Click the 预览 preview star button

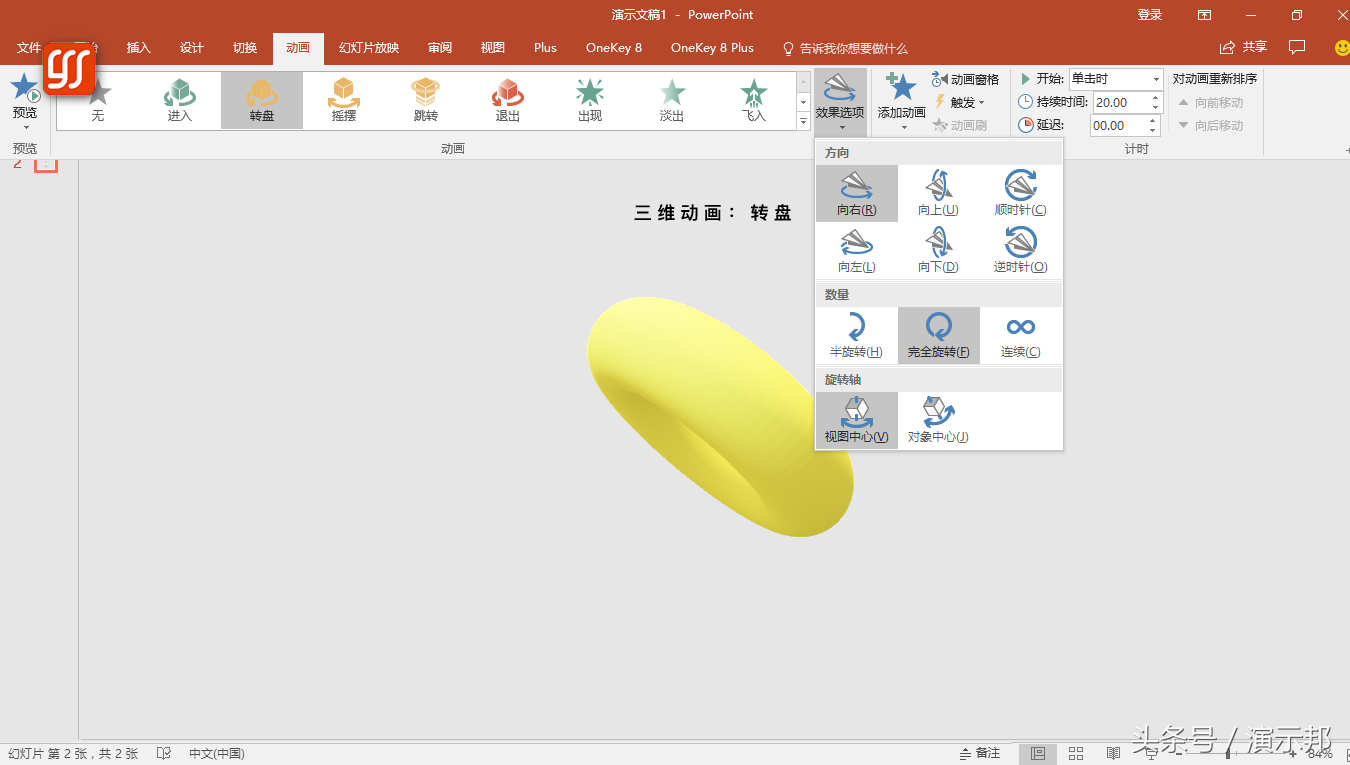click(x=25, y=90)
